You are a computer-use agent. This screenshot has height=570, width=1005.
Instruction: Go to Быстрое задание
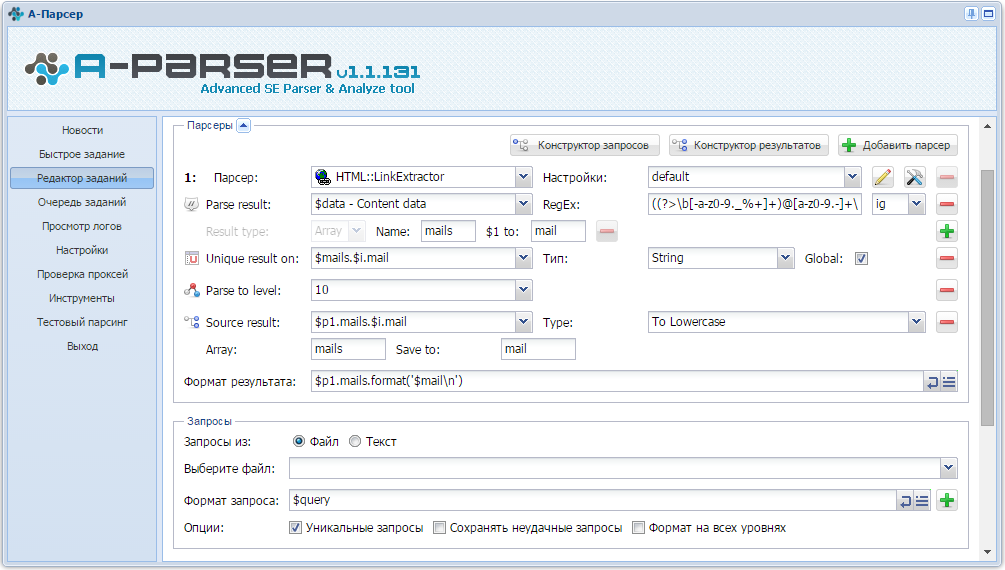coord(82,154)
